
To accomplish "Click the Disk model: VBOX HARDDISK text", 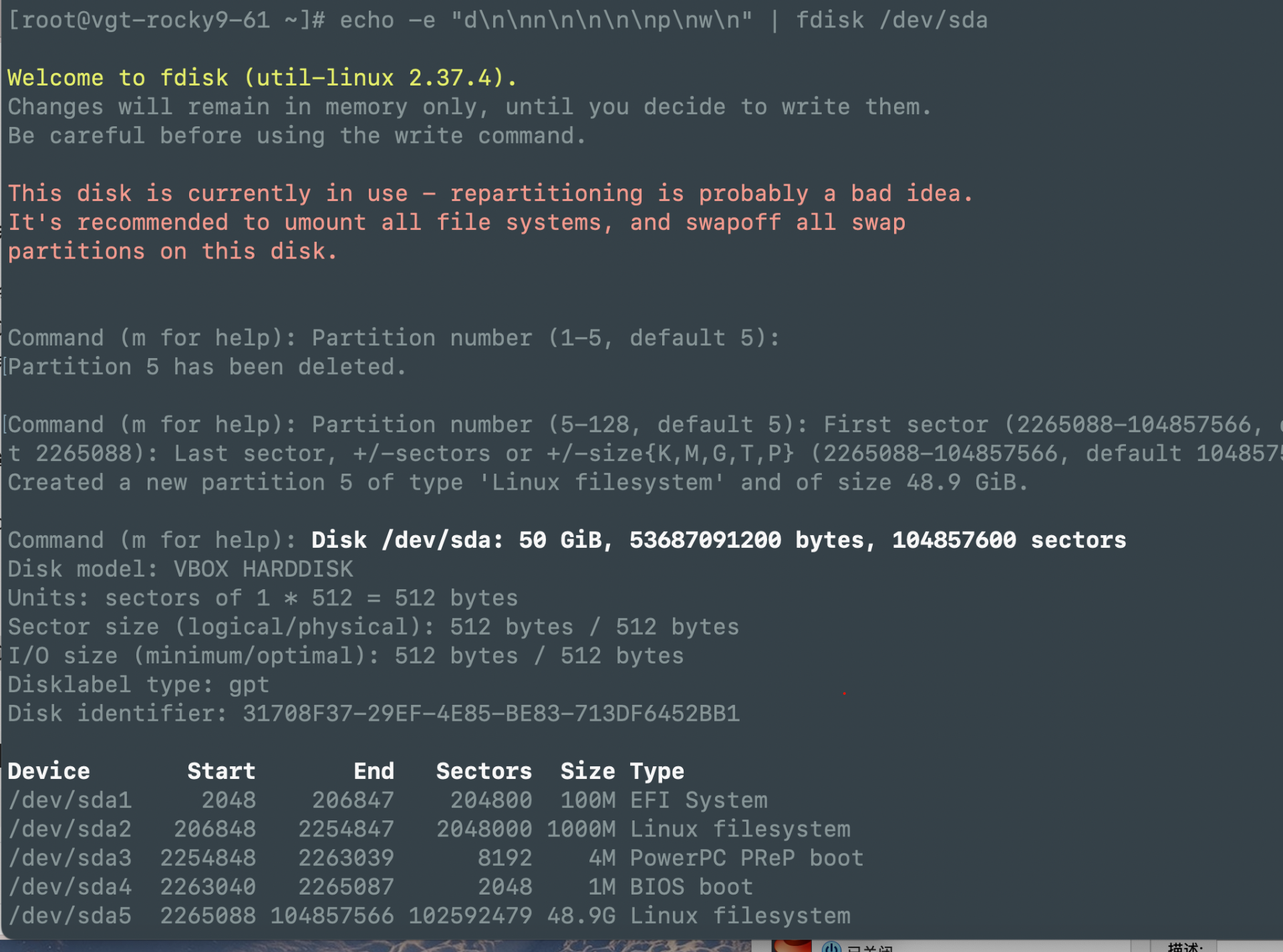I will tap(180, 569).
